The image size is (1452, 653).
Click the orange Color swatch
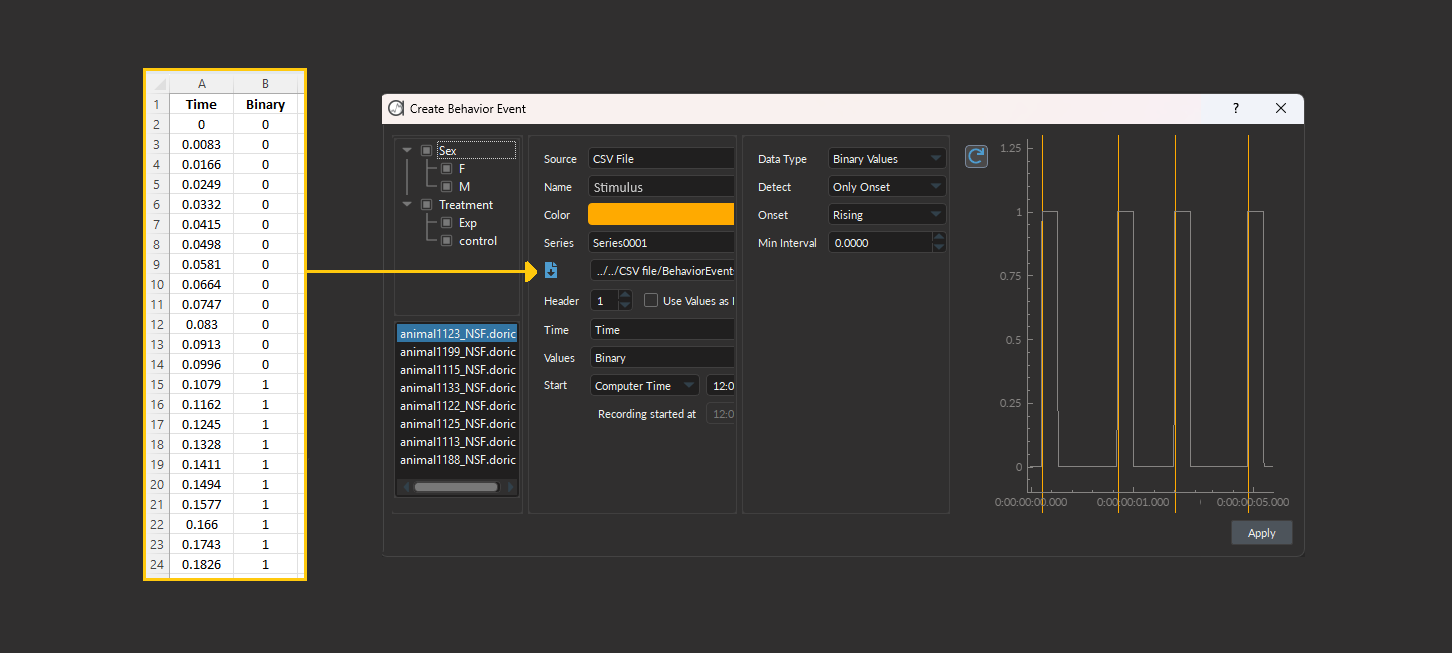[x=661, y=215]
